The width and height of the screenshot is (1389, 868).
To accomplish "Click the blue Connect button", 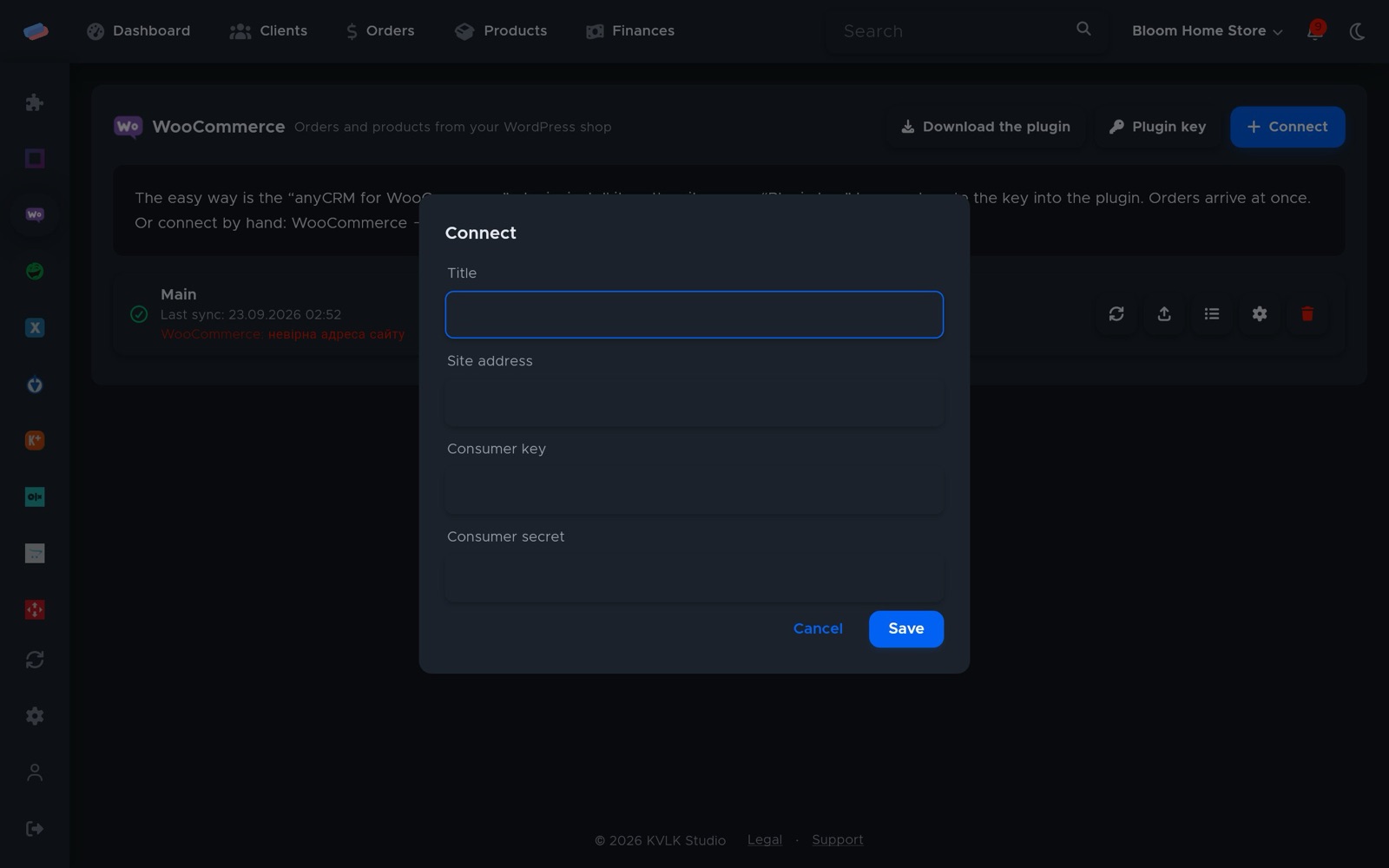I will pos(1287,127).
